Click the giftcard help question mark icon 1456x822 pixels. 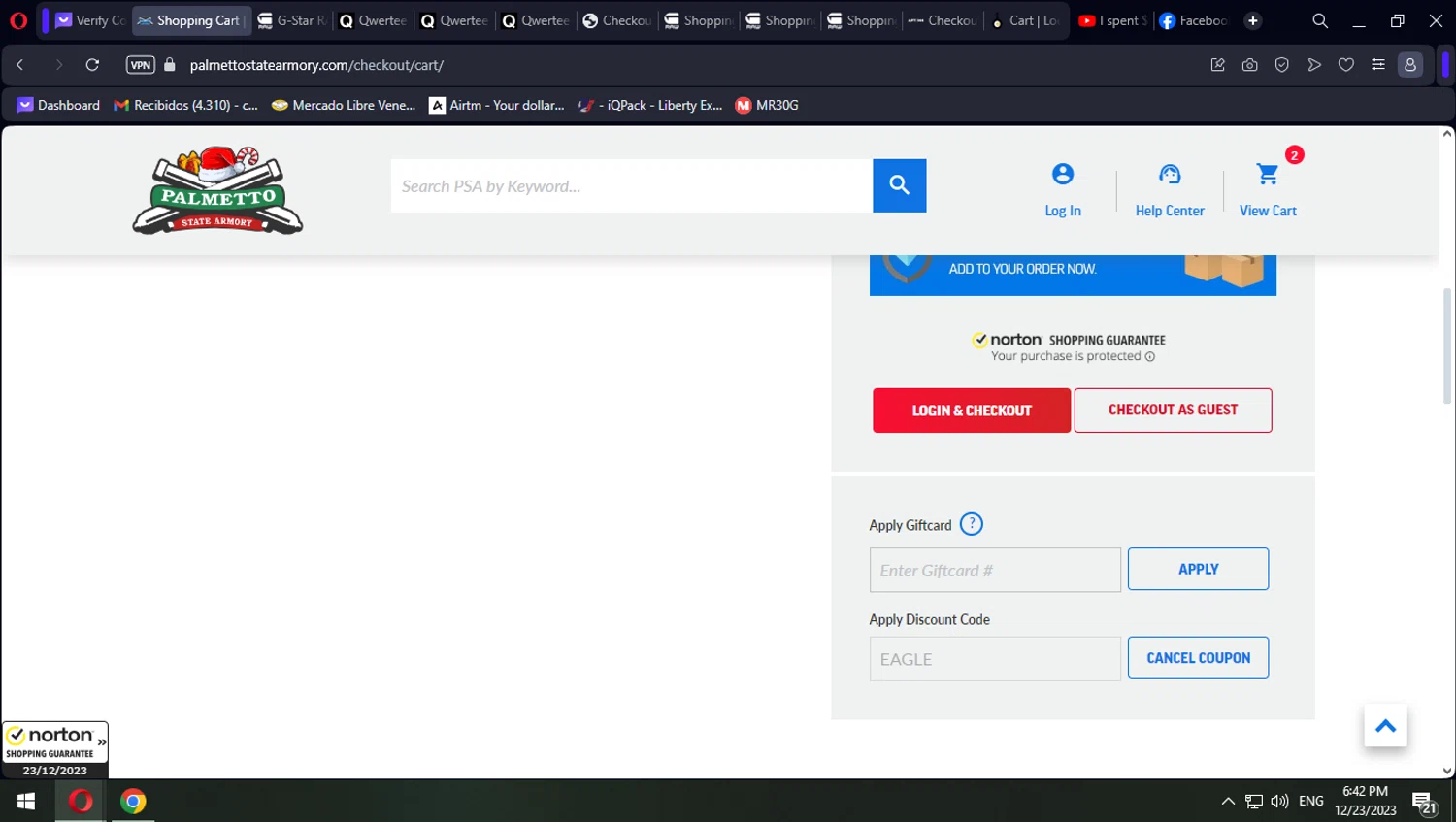coord(972,524)
